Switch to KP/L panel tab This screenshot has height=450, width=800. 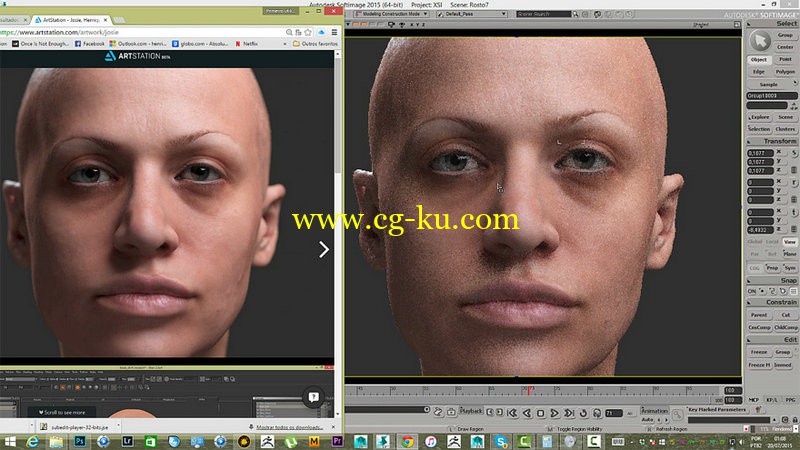coord(772,400)
